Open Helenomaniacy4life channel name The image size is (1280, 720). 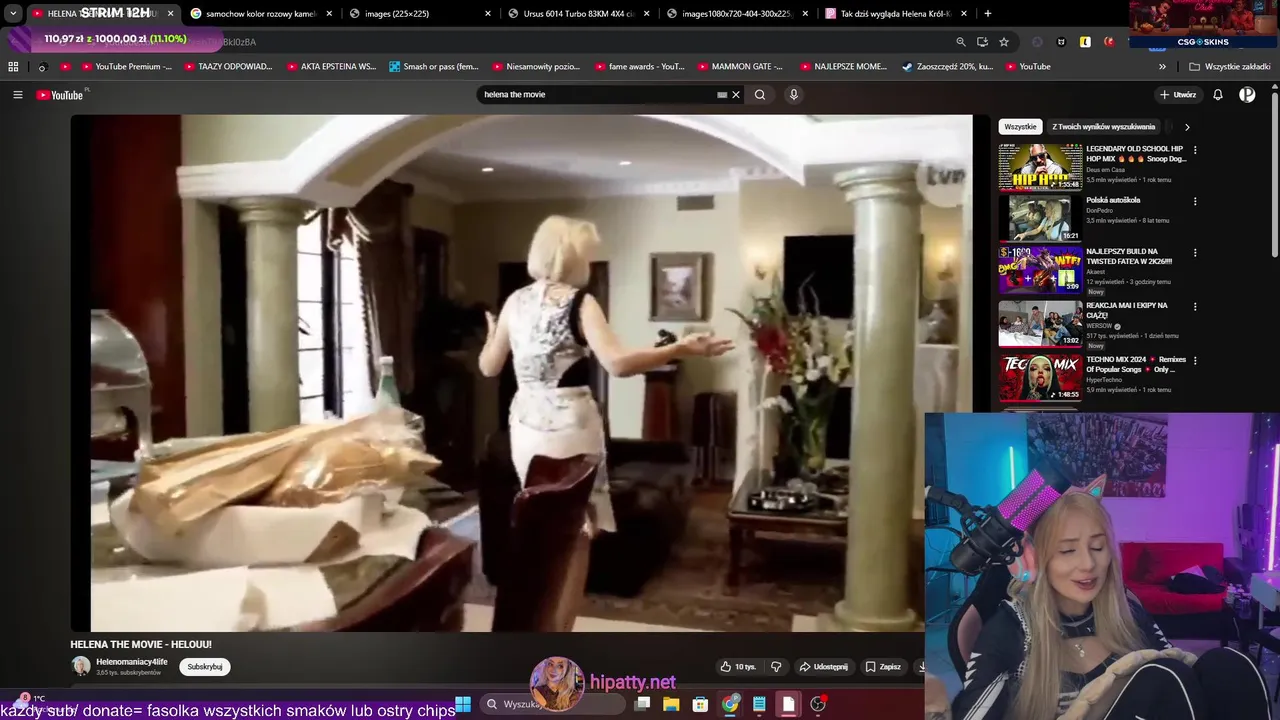tap(132, 662)
